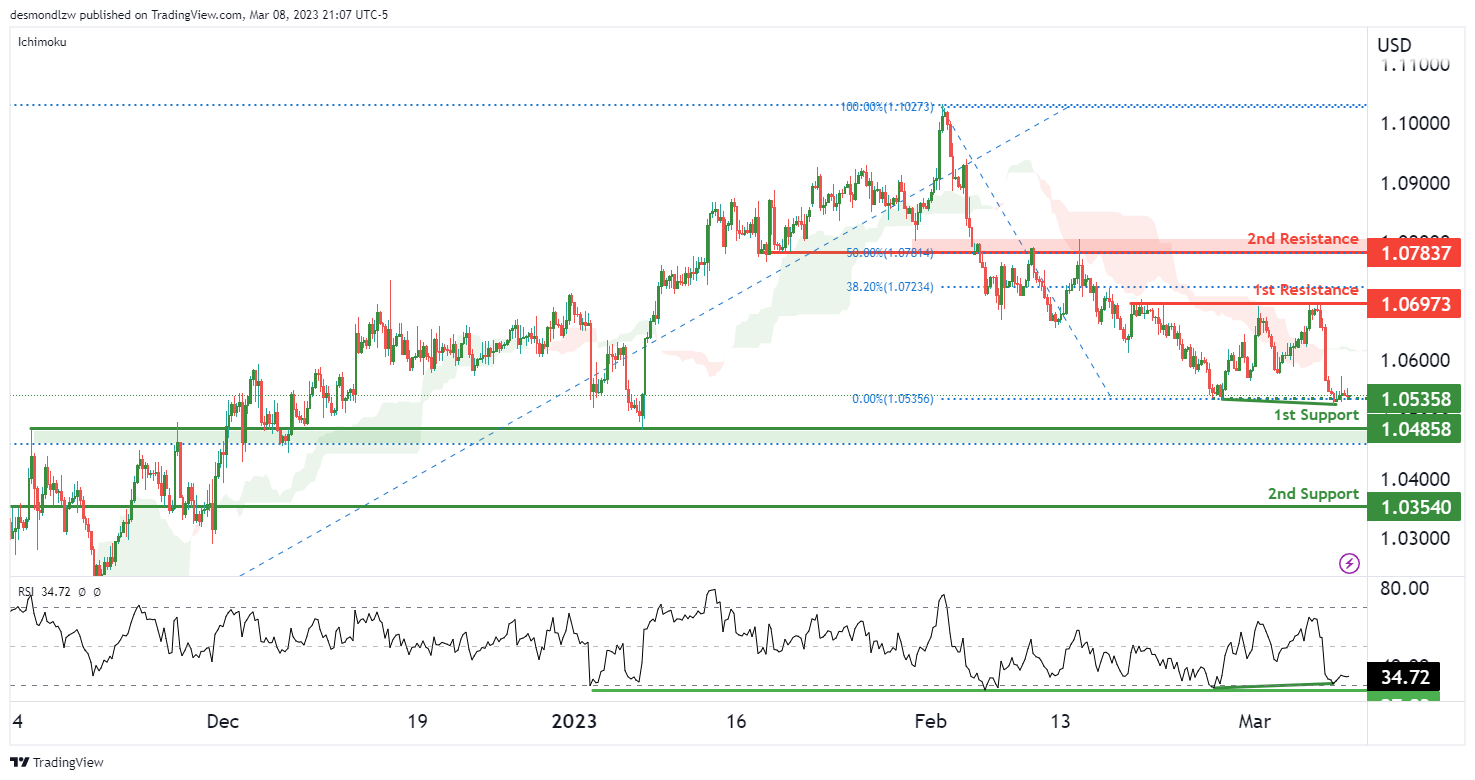Click the 38.20%(1.07234) Fibonacci level label

point(886,287)
